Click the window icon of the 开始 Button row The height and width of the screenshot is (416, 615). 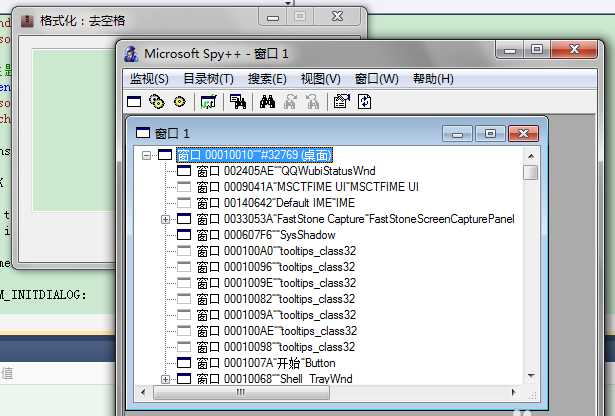click(184, 363)
